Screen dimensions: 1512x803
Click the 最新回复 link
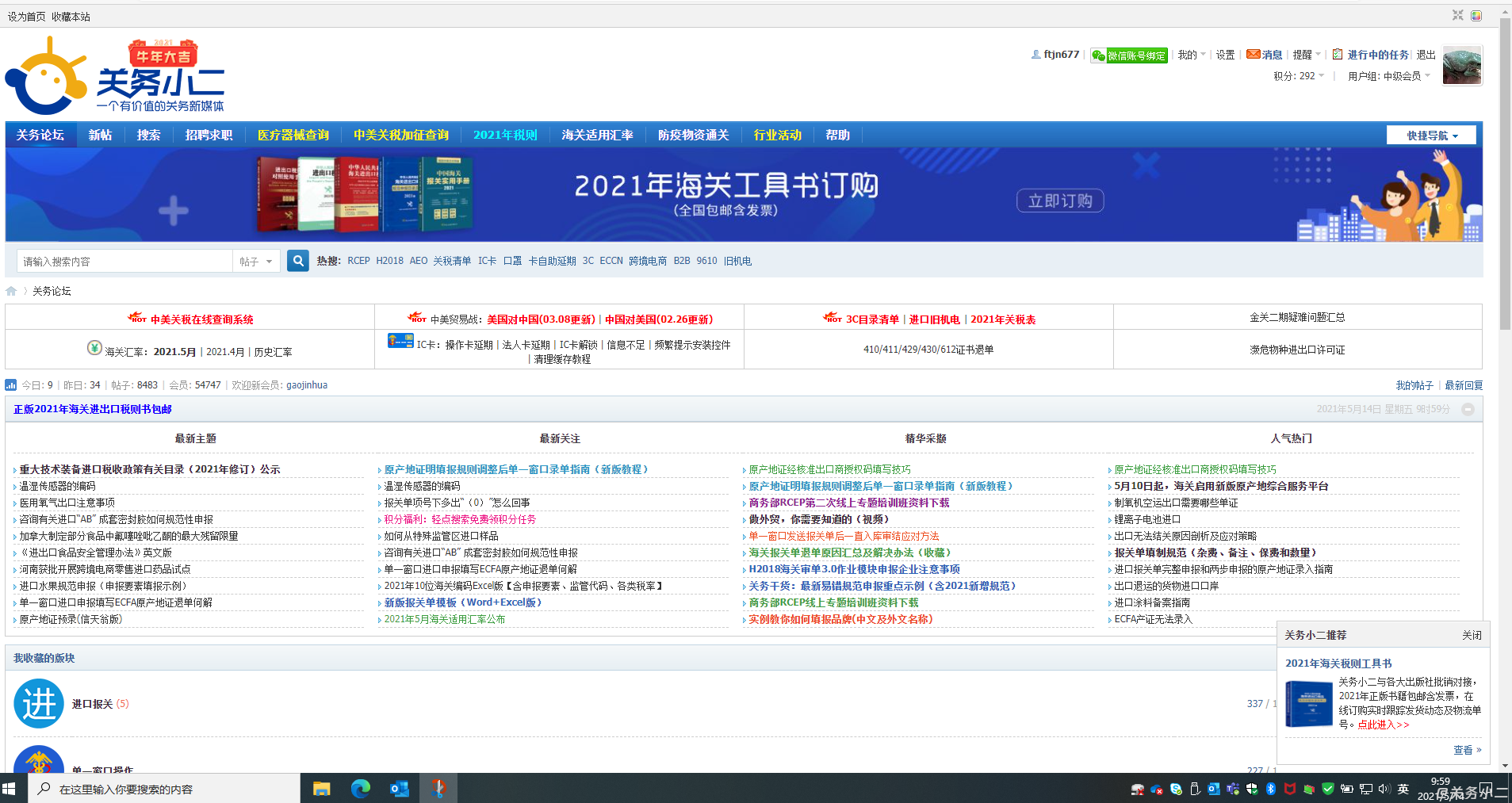tap(1464, 385)
